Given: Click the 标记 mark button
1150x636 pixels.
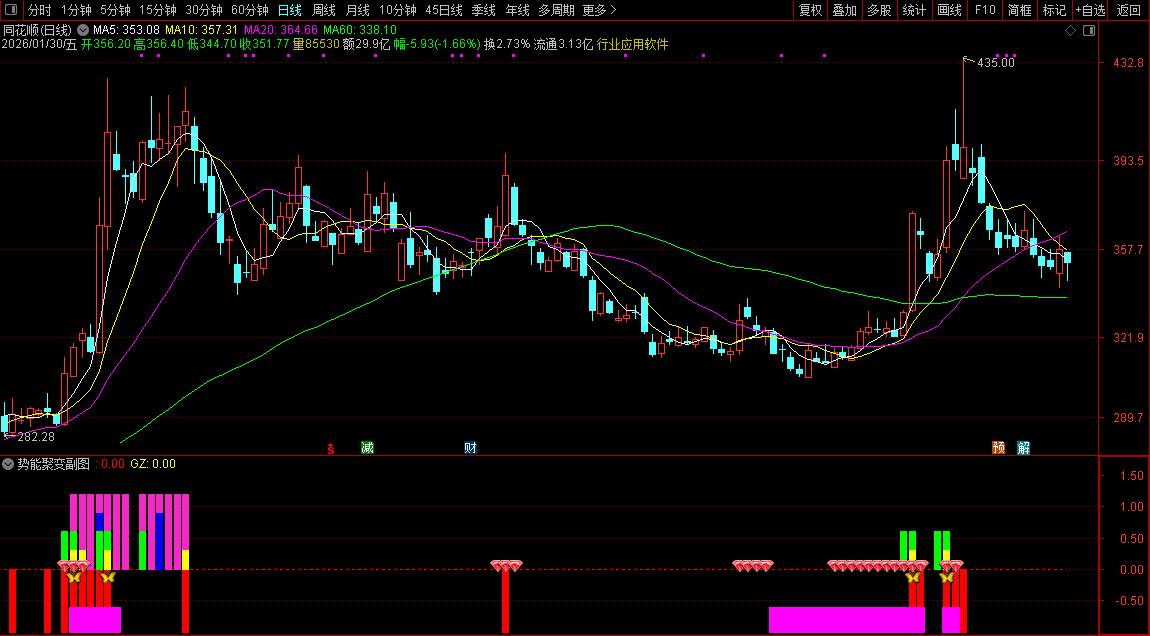Looking at the screenshot, I should 1055,10.
